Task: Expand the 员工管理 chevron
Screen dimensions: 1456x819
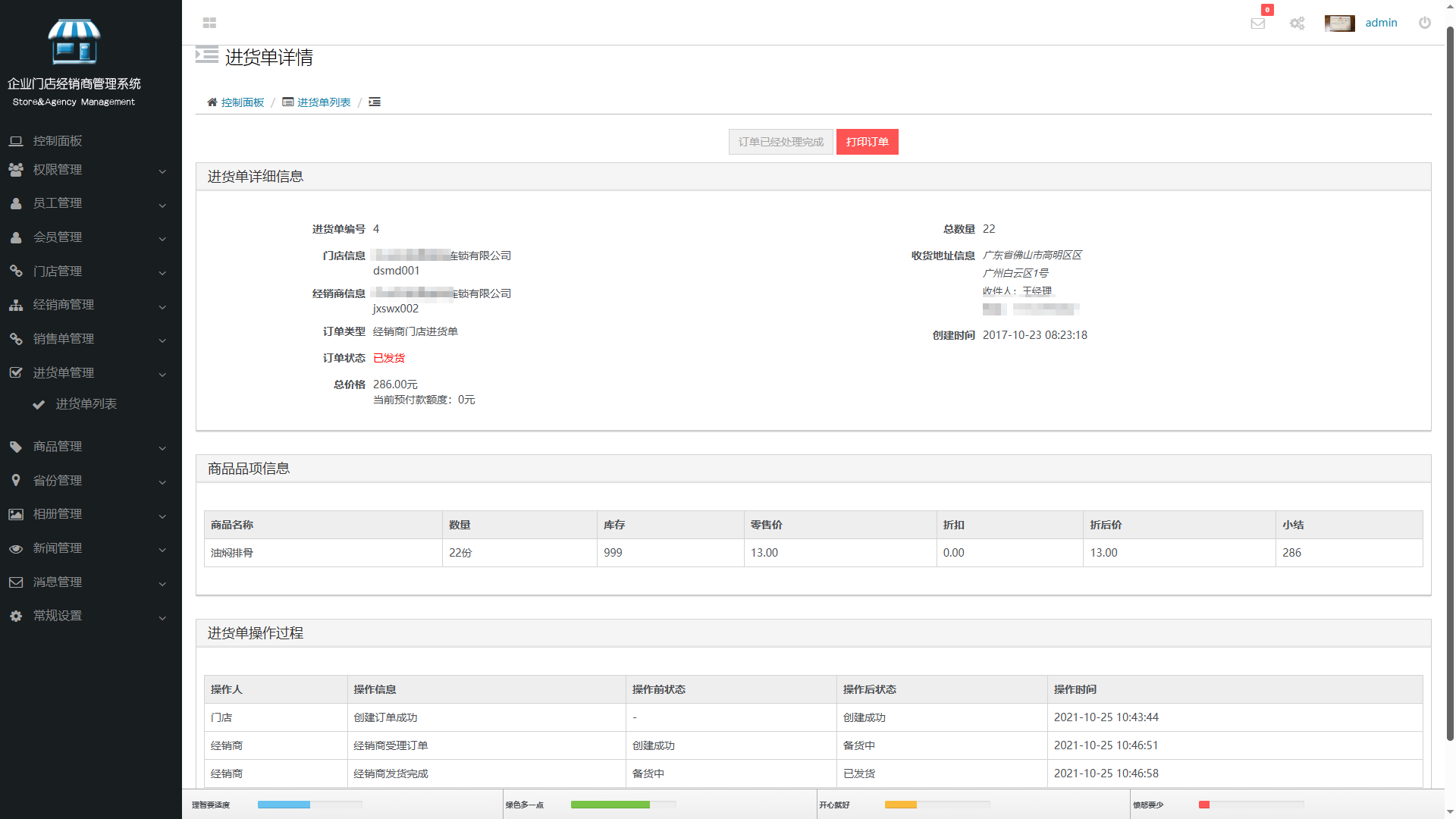Action: [x=162, y=205]
